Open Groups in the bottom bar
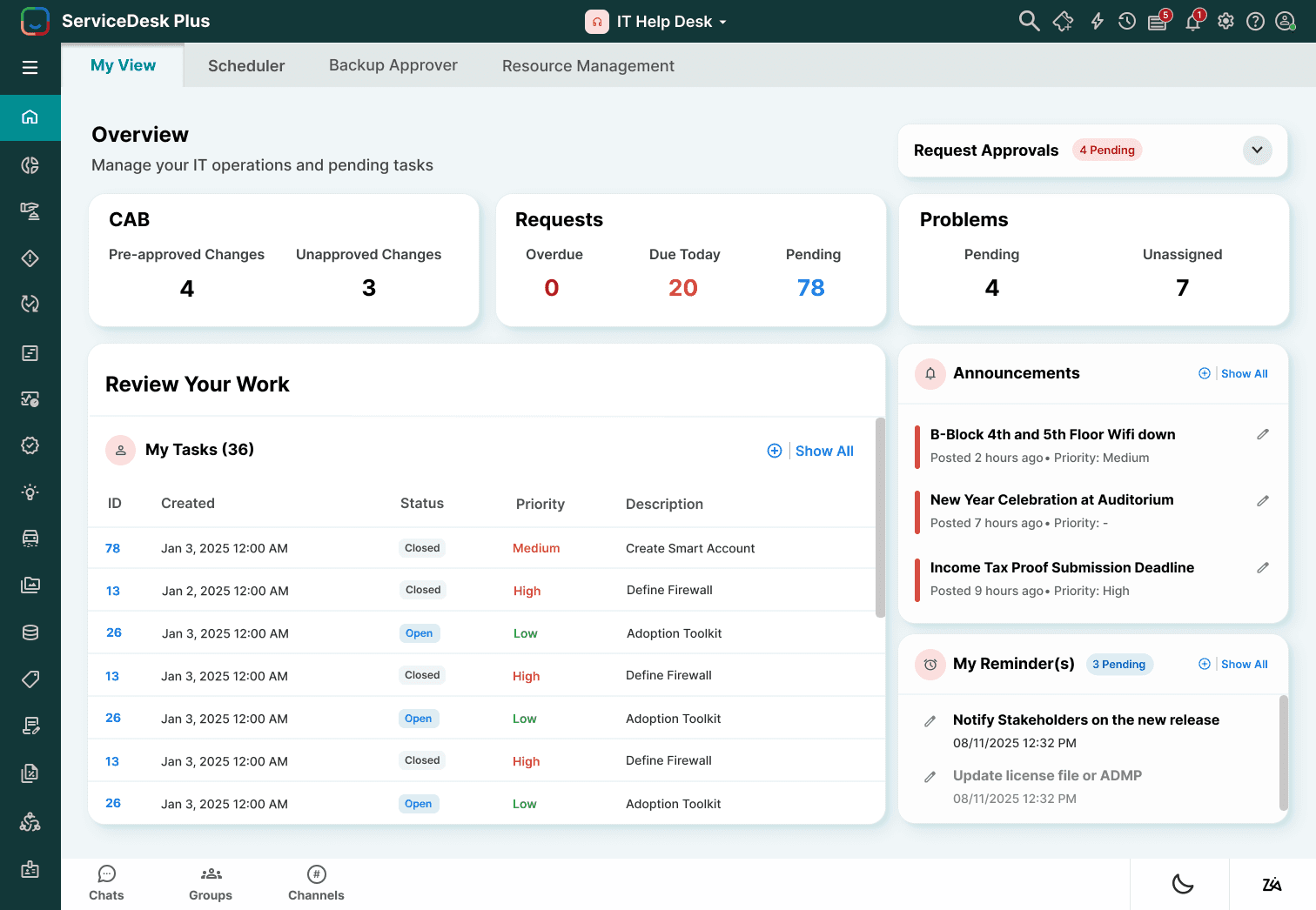The height and width of the screenshot is (910, 1316). pyautogui.click(x=211, y=883)
